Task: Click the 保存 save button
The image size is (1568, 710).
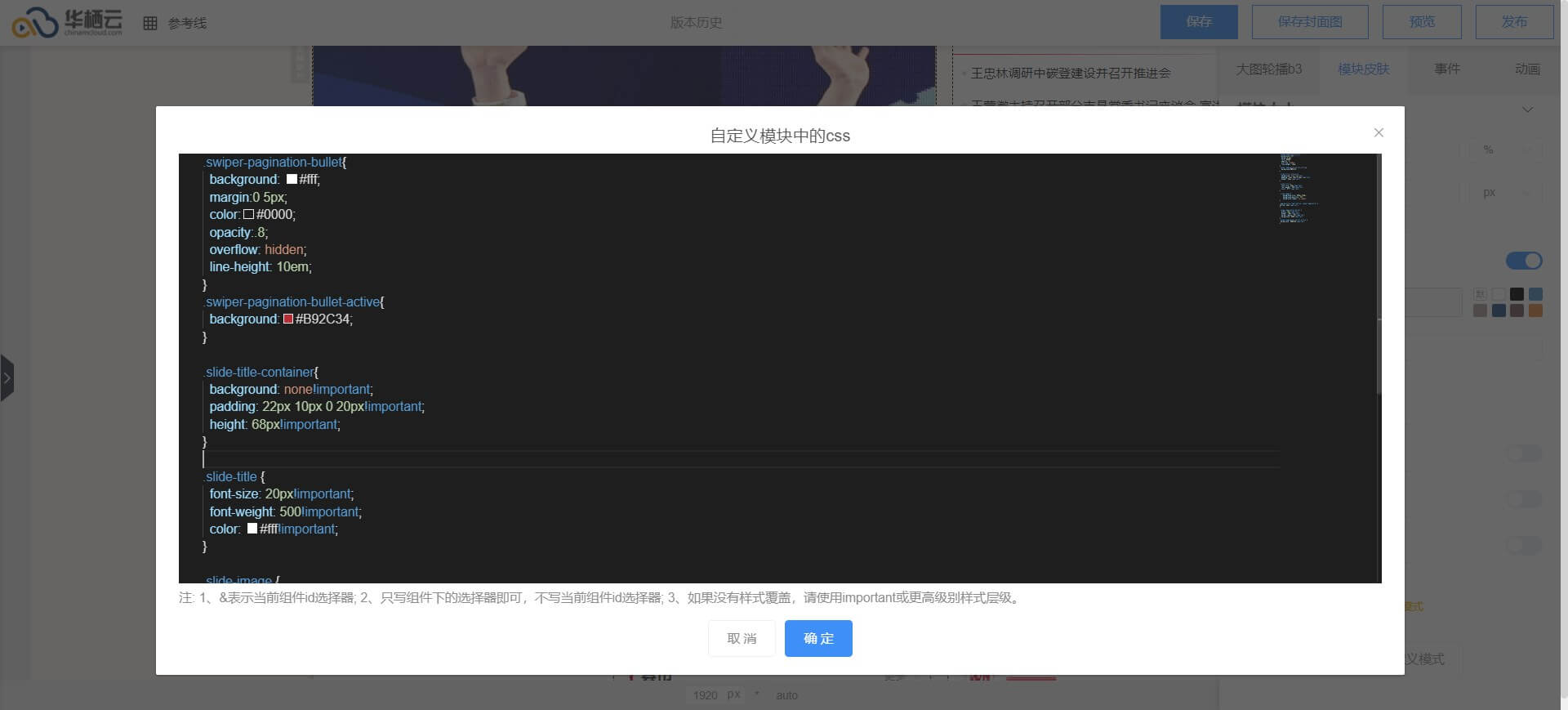Action: 1199,22
